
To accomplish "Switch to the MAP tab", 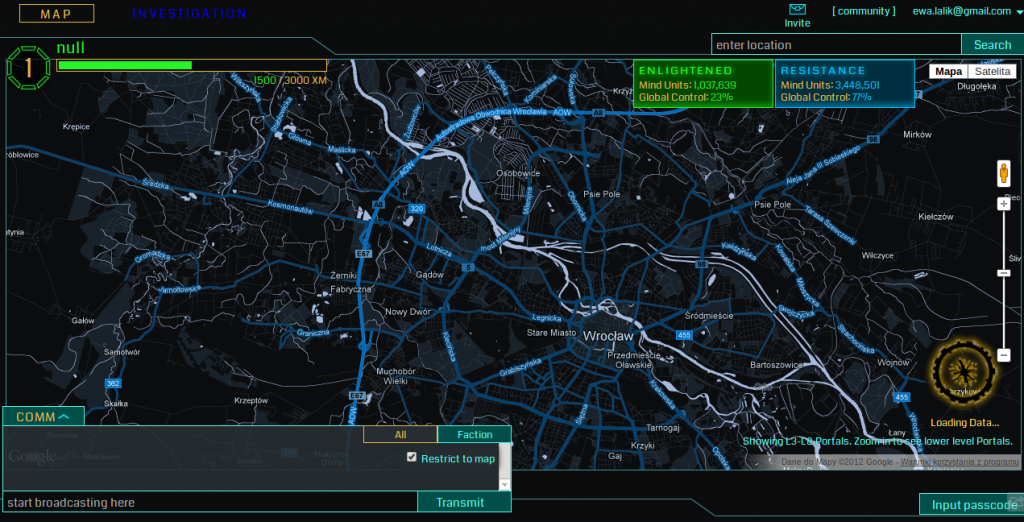I will point(56,14).
